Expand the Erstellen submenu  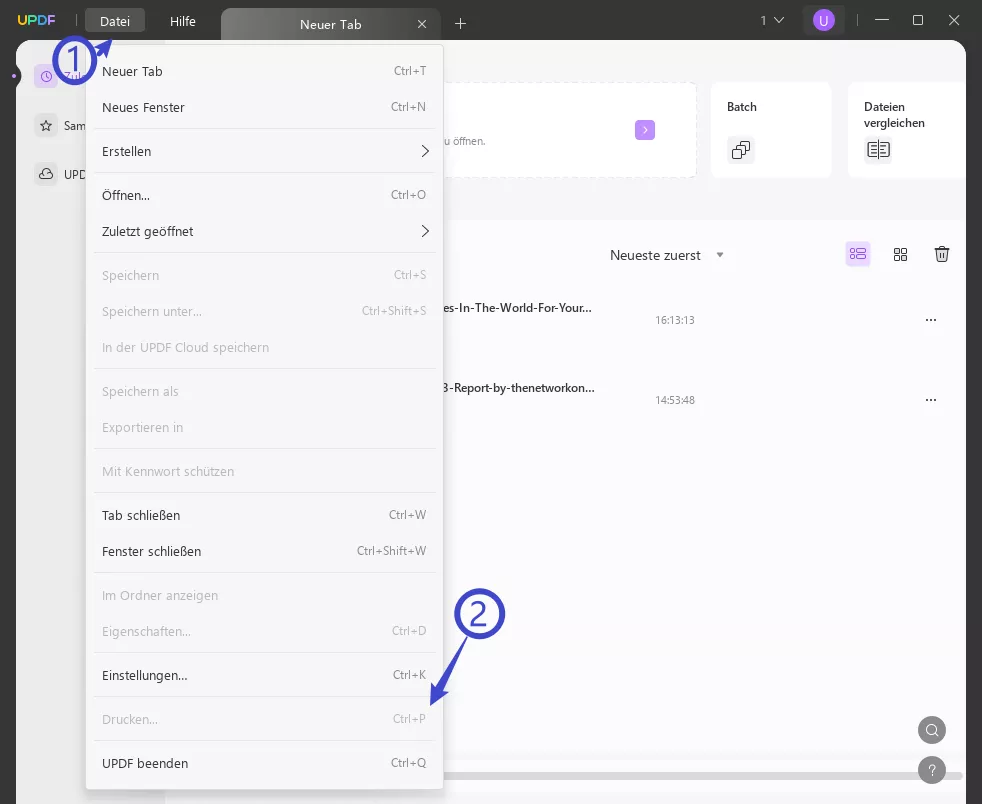point(264,152)
